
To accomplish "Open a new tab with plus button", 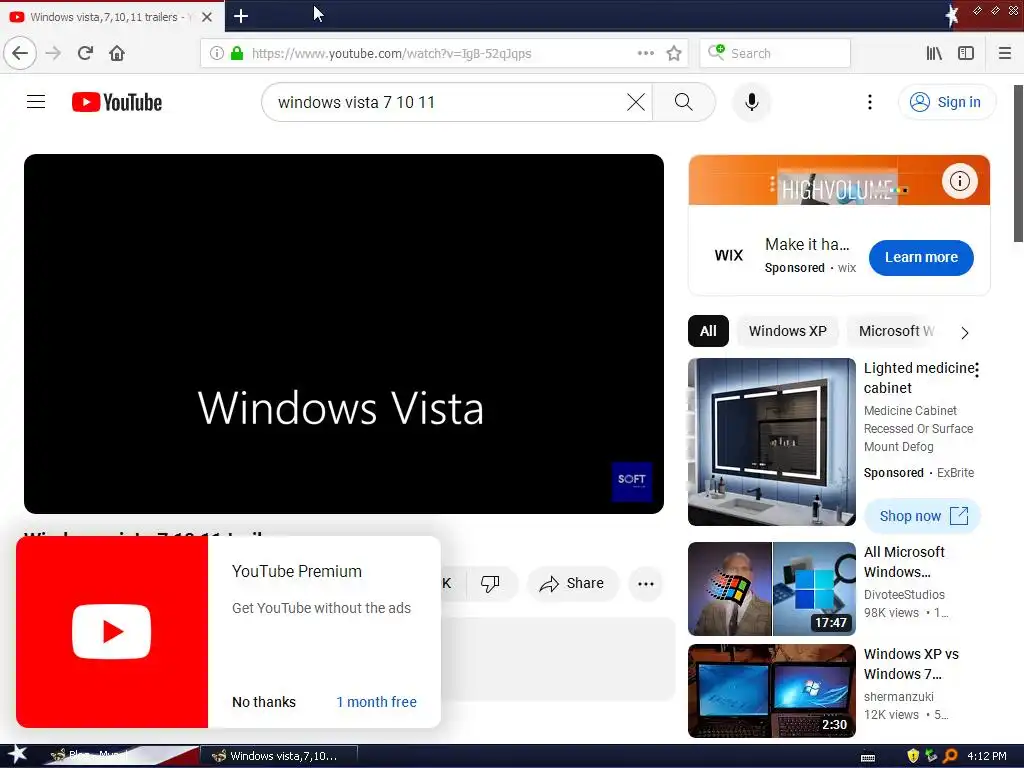I will pos(241,16).
